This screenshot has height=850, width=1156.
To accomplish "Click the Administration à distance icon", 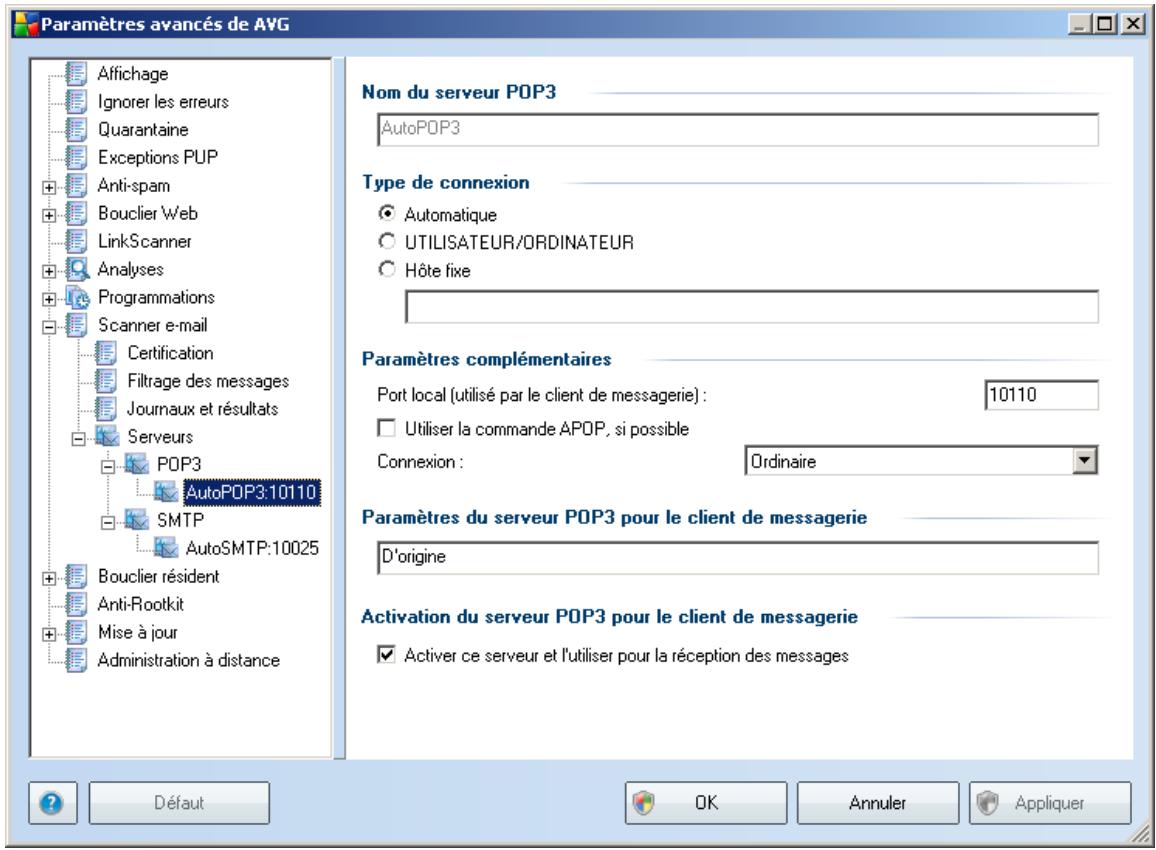I will pos(76,661).
